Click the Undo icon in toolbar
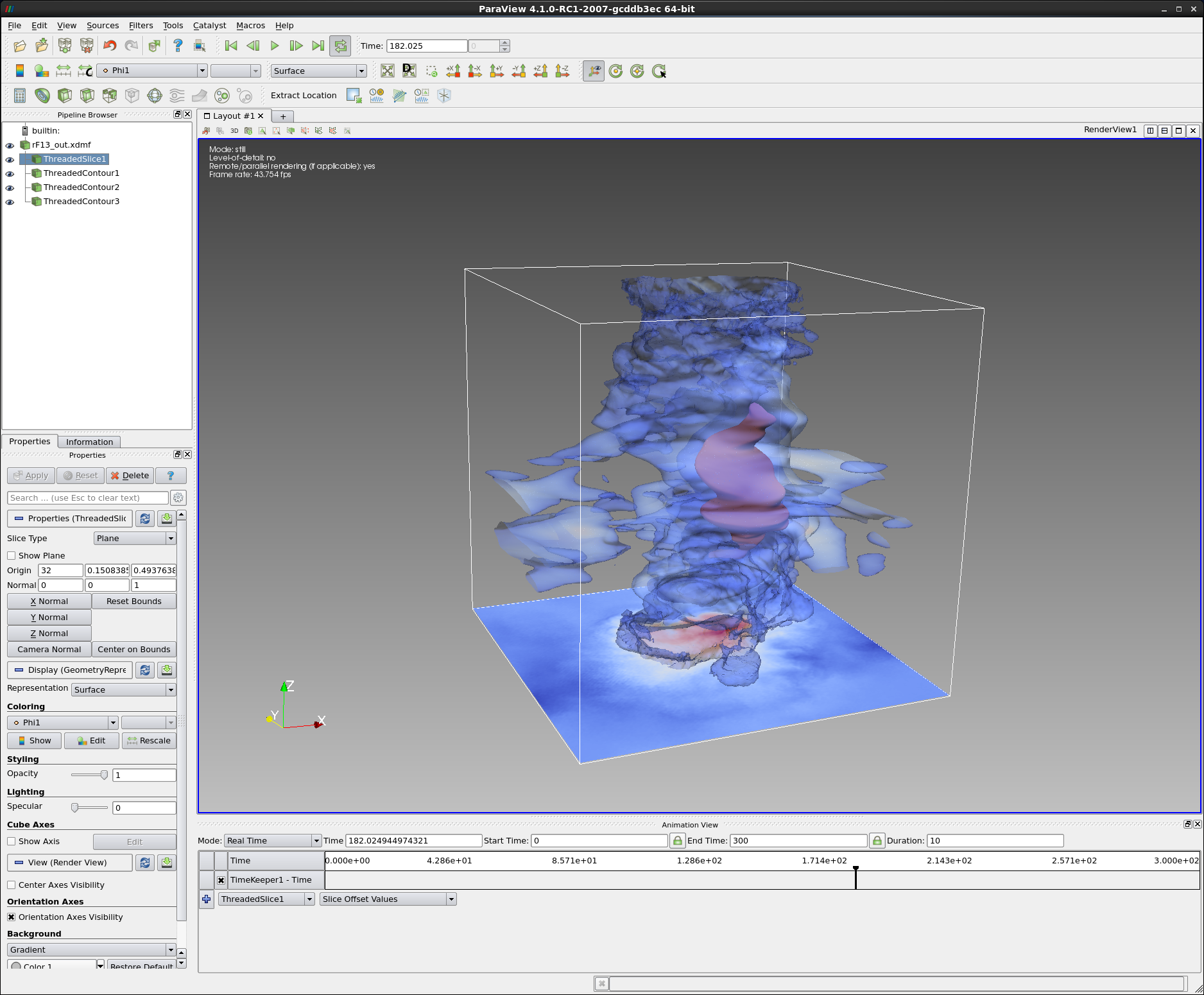 coord(110,46)
